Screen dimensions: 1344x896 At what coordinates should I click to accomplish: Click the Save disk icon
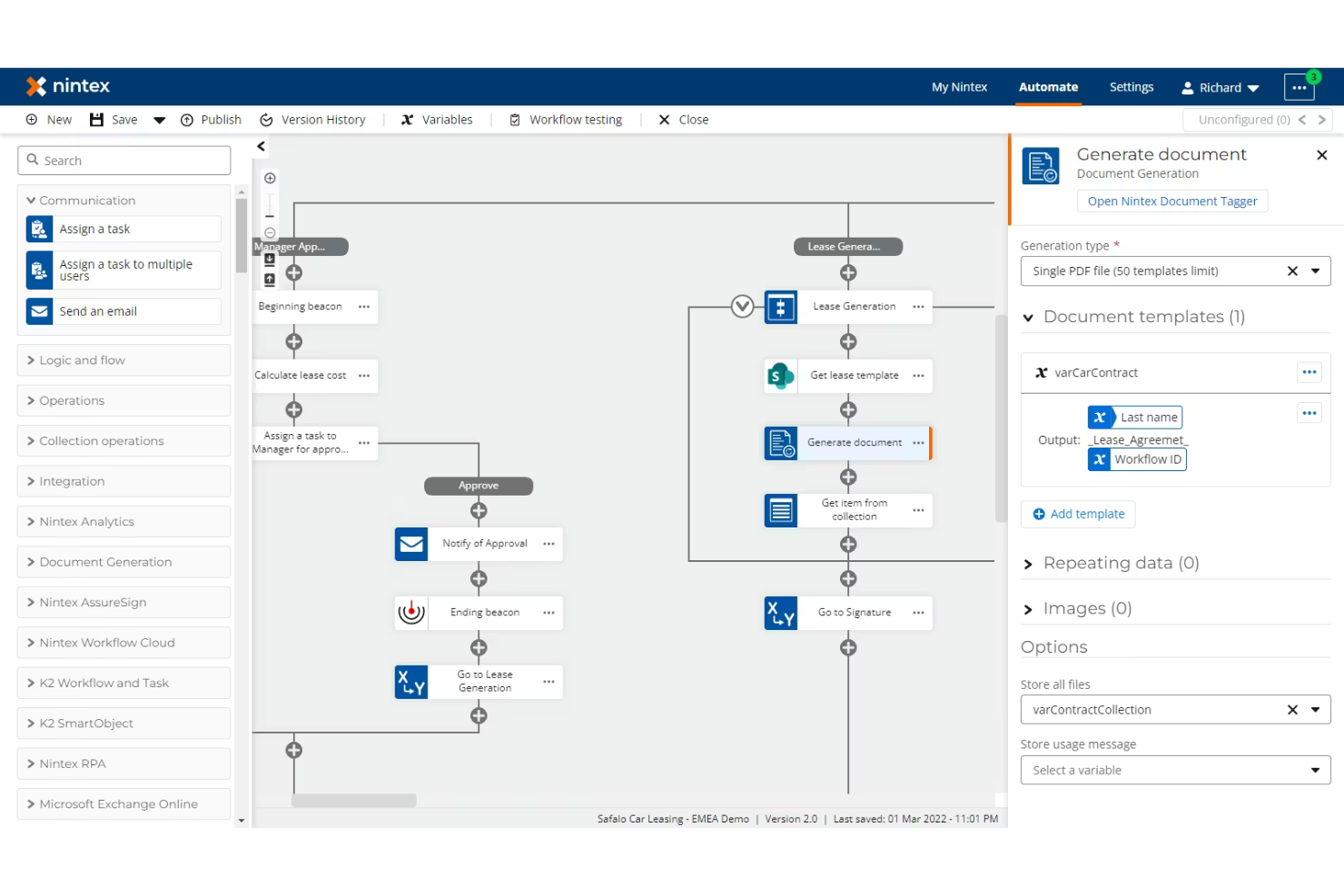96,120
